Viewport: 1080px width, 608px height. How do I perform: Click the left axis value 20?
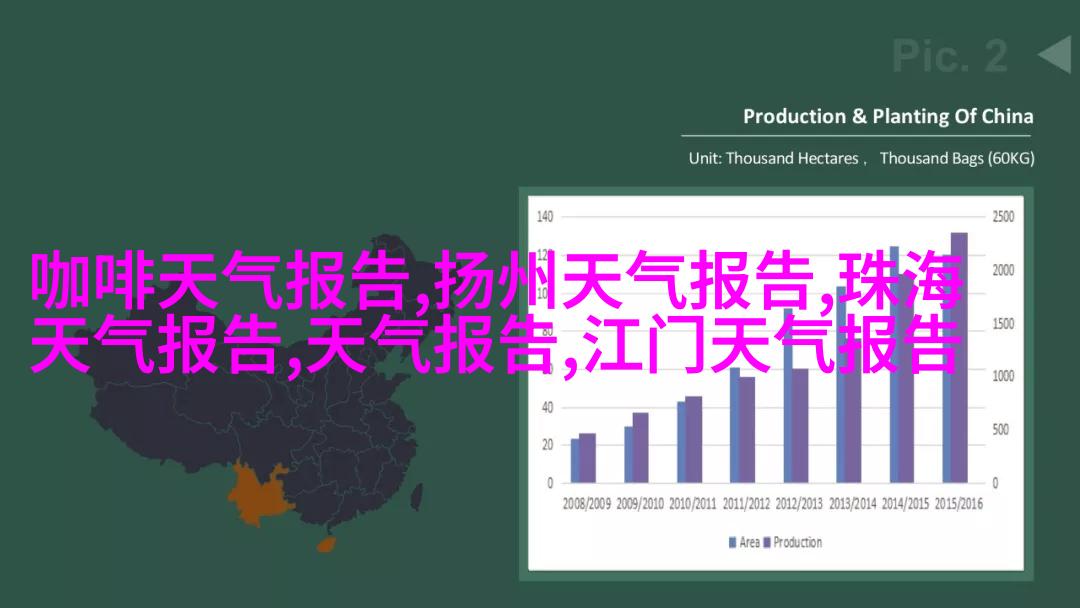[x=548, y=445]
